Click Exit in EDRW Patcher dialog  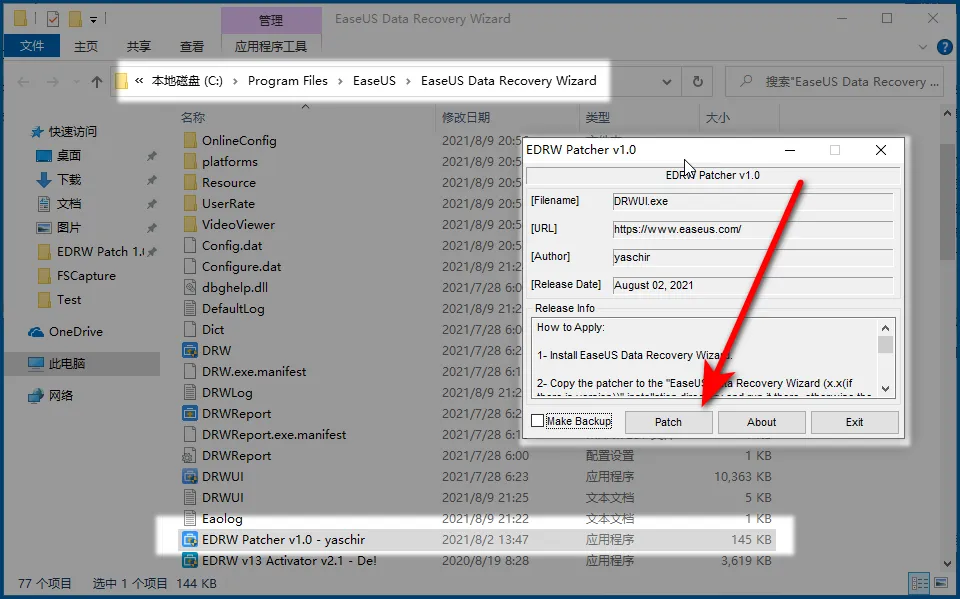pos(854,422)
